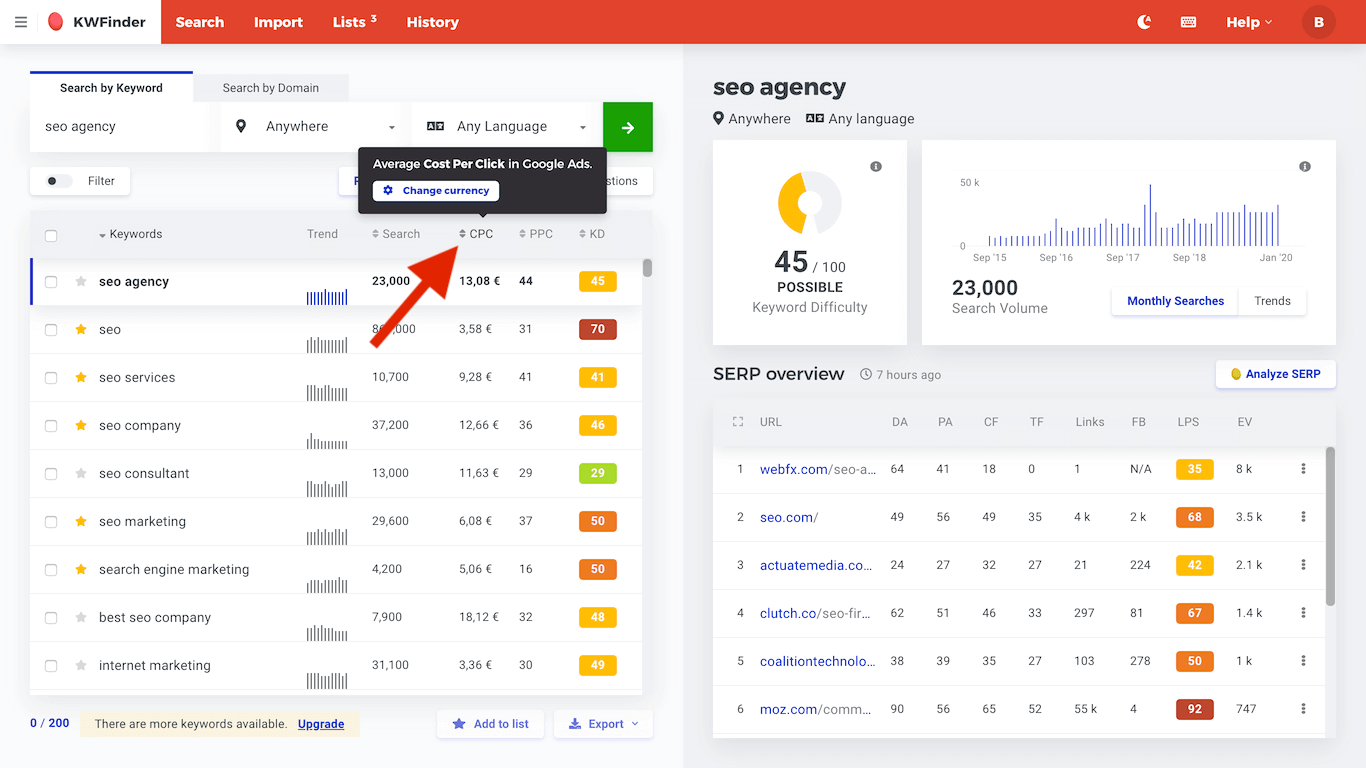This screenshot has height=768, width=1366.
Task: Open more options for clutch.co result
Action: (1303, 613)
